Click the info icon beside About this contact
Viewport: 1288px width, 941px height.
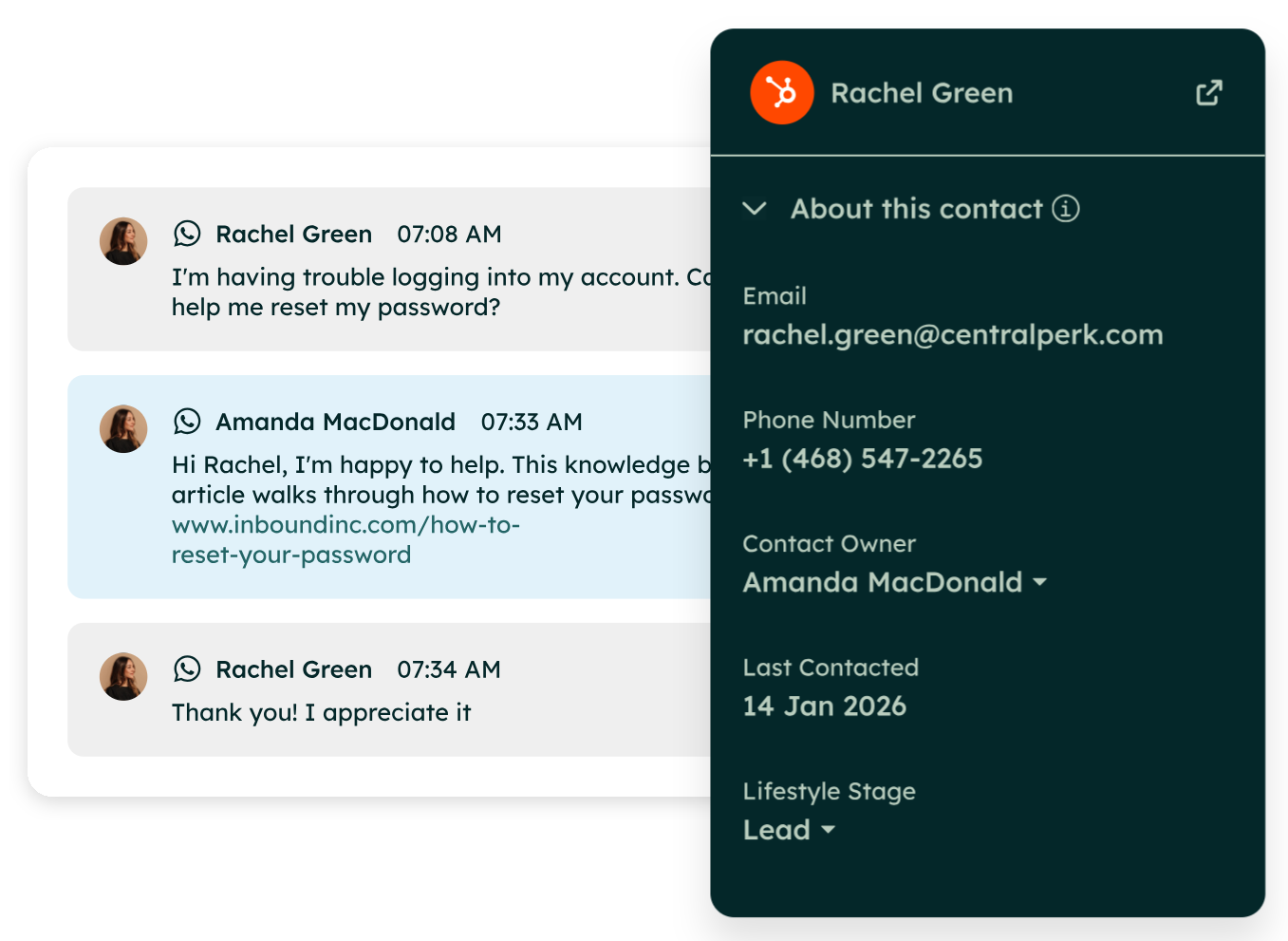tap(1066, 208)
